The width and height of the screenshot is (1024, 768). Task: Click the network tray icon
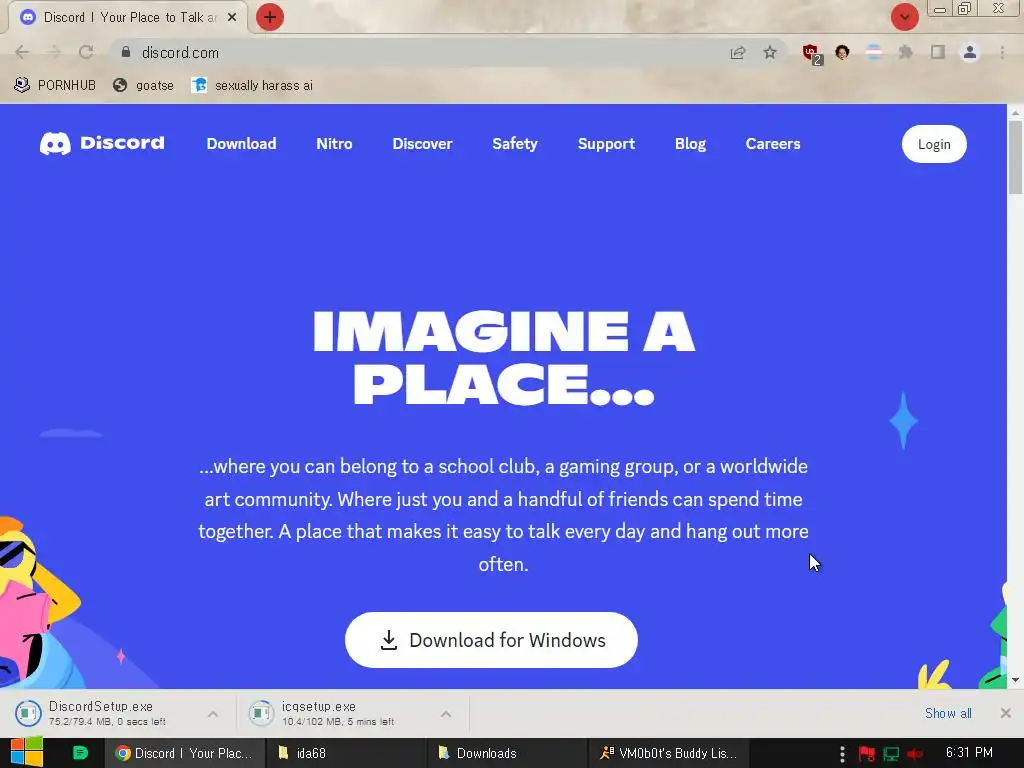tap(891, 754)
